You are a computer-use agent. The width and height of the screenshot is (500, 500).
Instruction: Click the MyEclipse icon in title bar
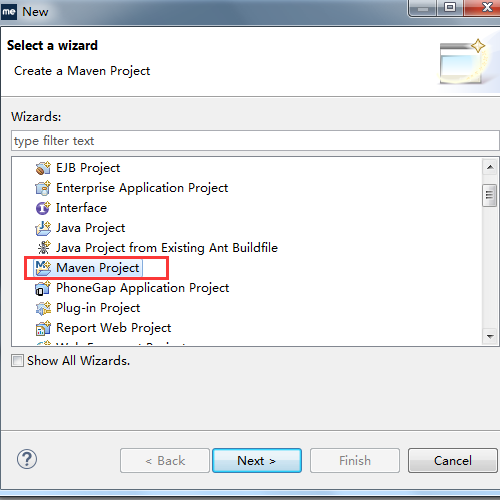pos(9,12)
